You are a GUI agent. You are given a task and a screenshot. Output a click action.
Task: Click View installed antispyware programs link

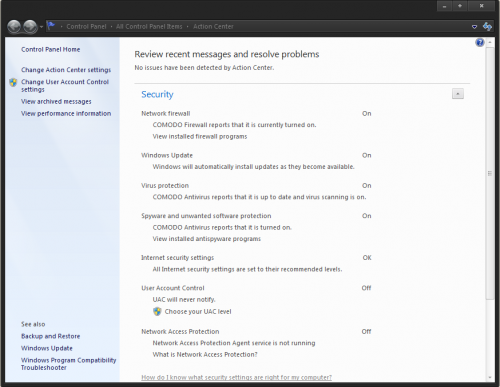207,239
